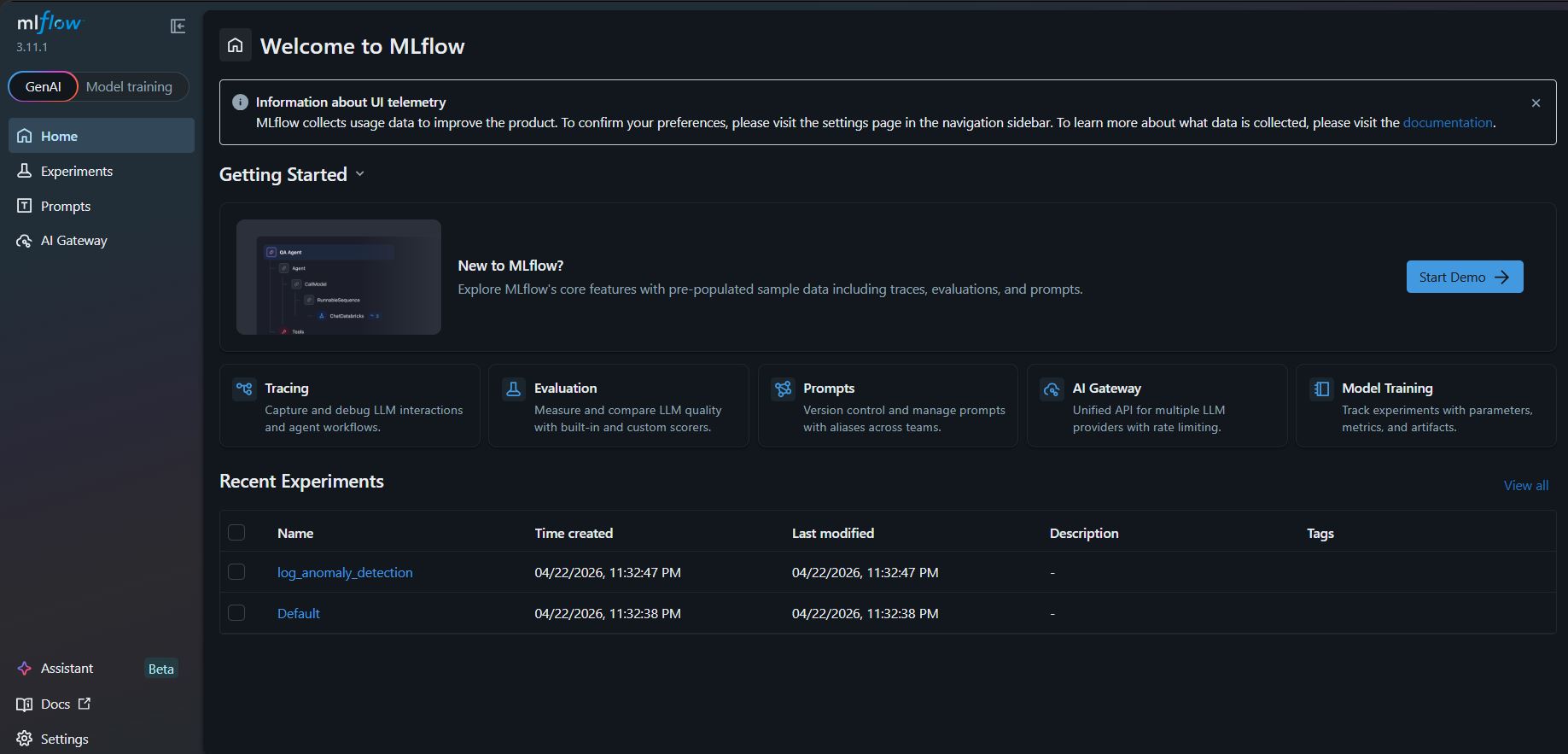The width and height of the screenshot is (1568, 754).
Task: Click the Assistant sparkle icon
Action: click(25, 669)
